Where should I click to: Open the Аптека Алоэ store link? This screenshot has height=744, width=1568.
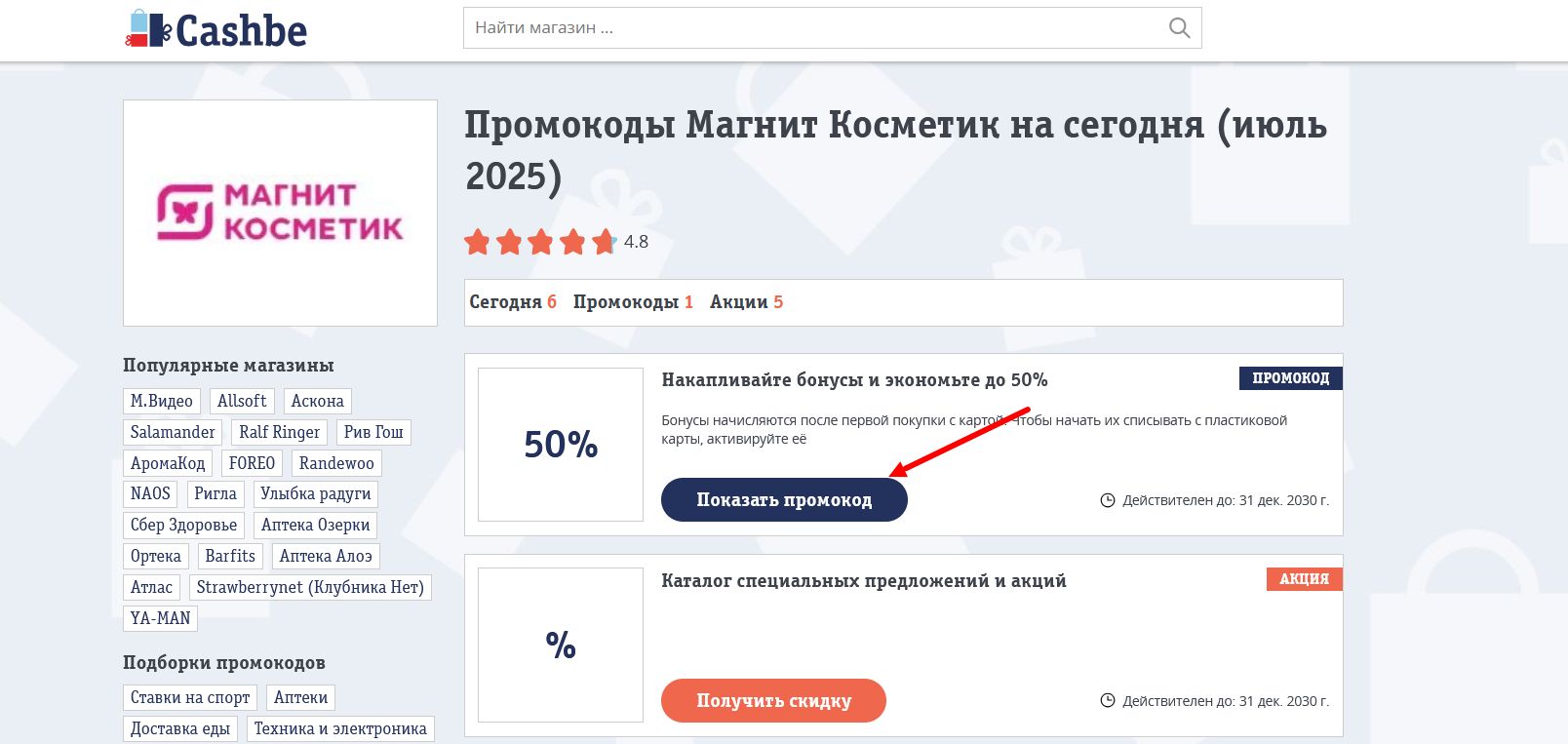click(x=326, y=556)
